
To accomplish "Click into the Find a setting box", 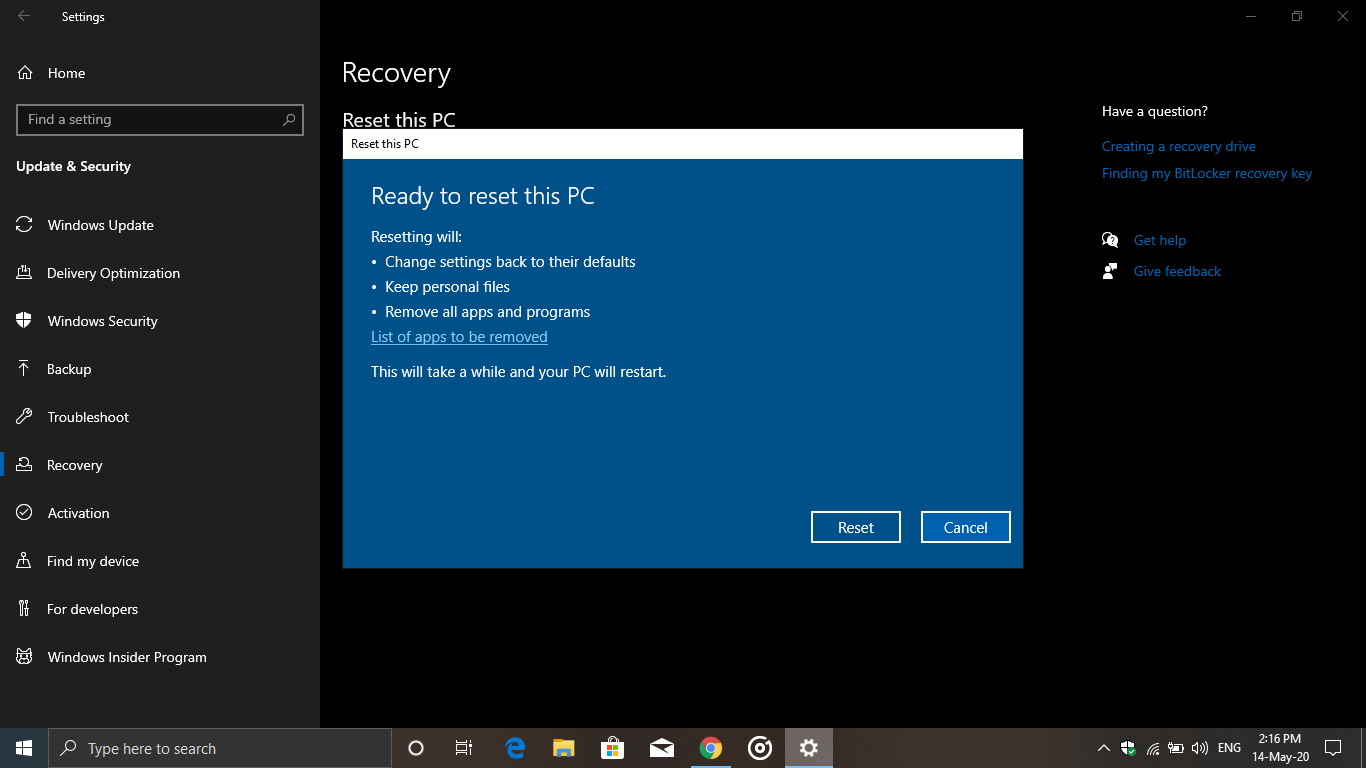I will 160,119.
